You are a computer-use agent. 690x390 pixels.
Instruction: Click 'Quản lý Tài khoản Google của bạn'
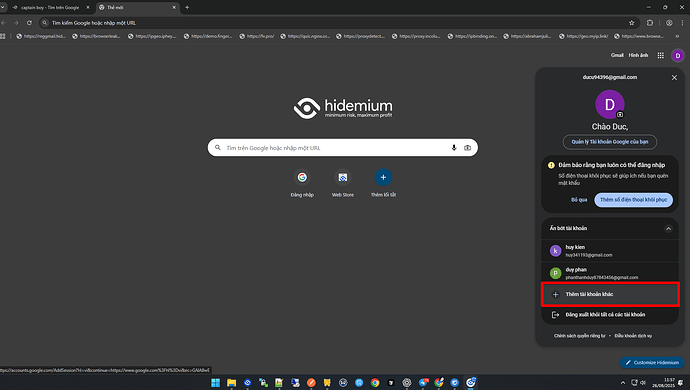(609, 142)
